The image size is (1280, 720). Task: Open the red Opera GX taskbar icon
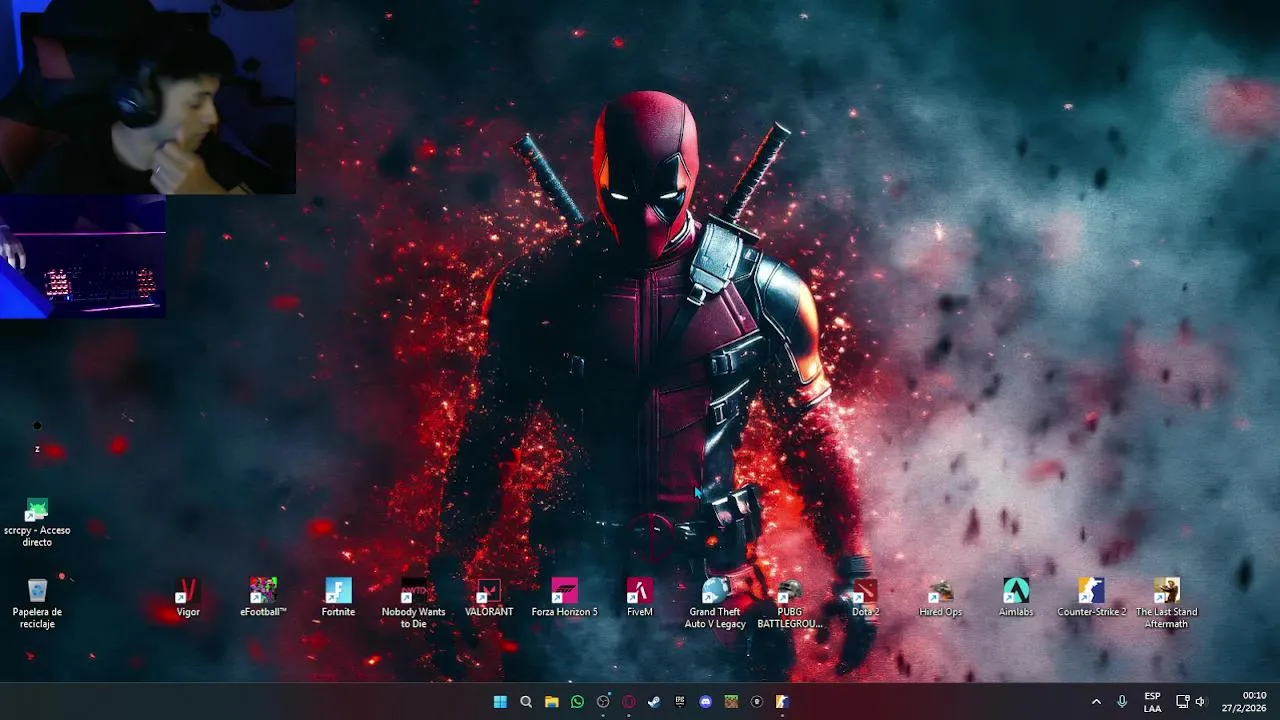[628, 702]
